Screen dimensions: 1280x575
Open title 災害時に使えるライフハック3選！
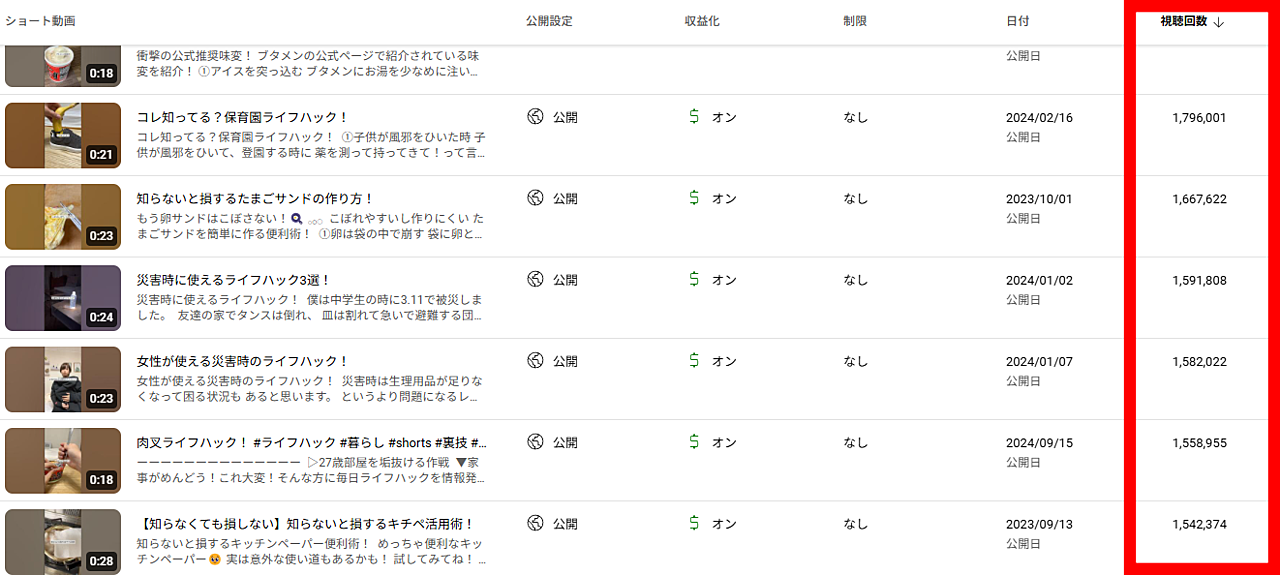(x=234, y=280)
